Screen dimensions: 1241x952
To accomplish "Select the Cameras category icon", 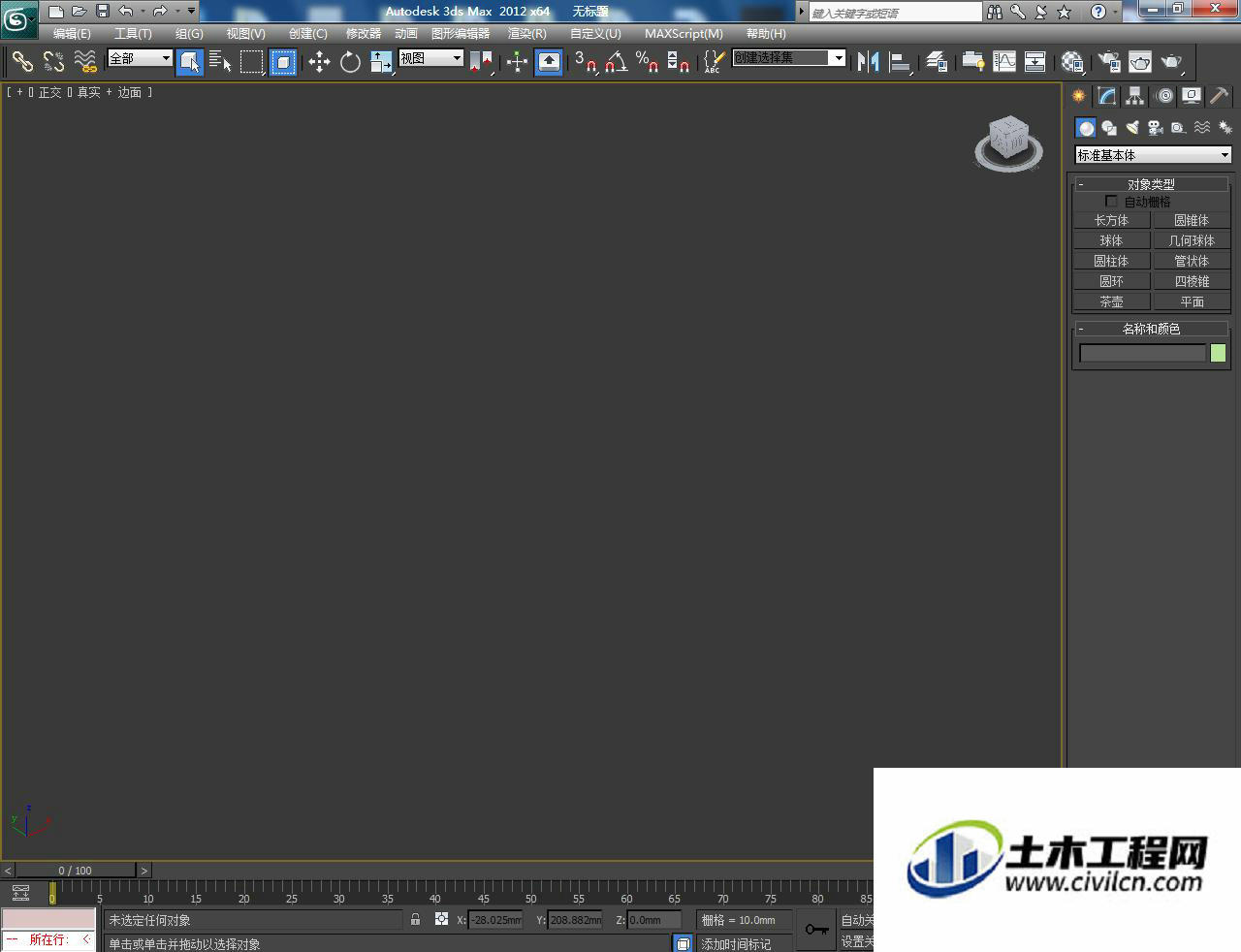I will tap(1156, 128).
